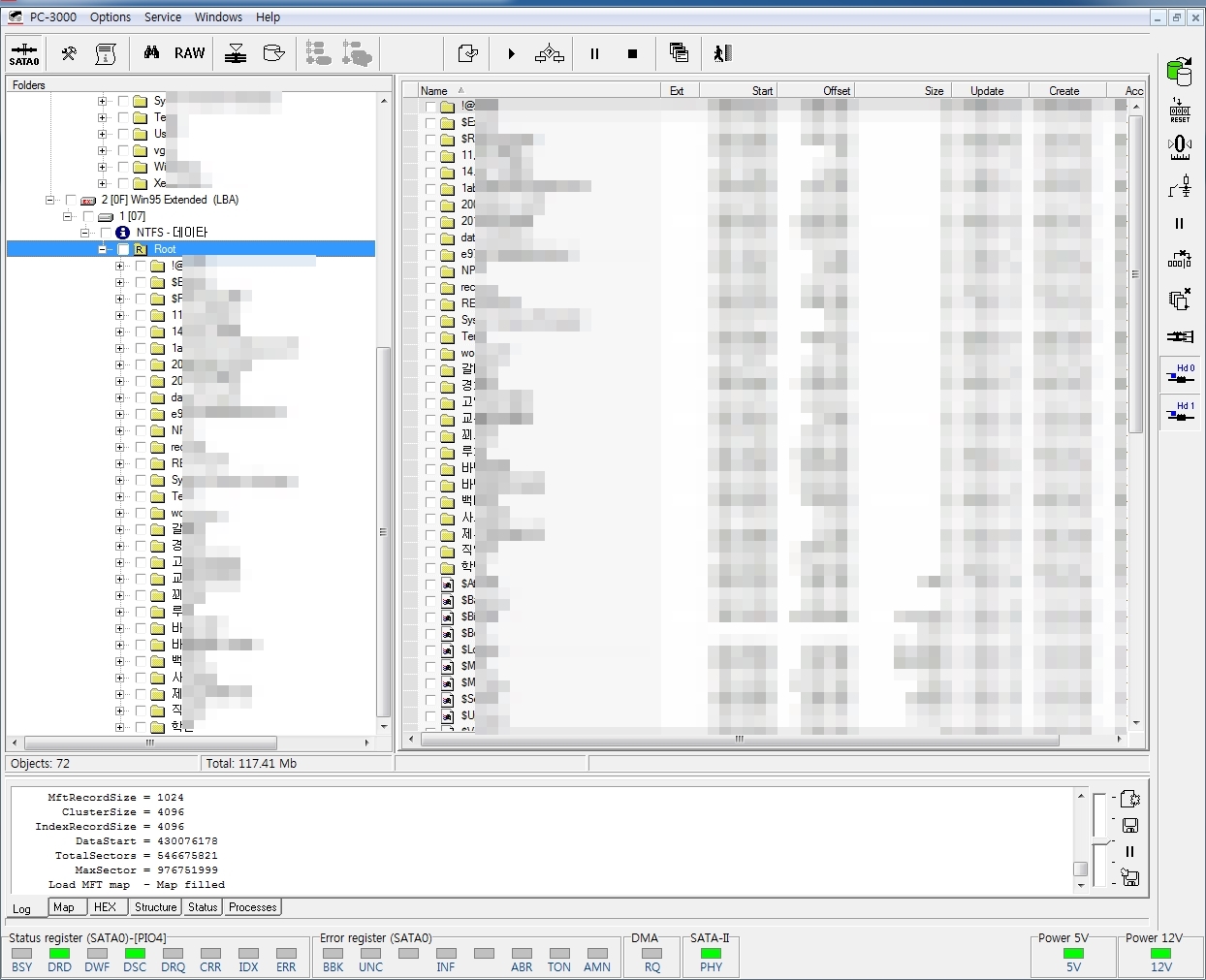Viewport: 1206px width, 980px height.
Task: Check the NTFS partition checkbox
Action: point(106,233)
